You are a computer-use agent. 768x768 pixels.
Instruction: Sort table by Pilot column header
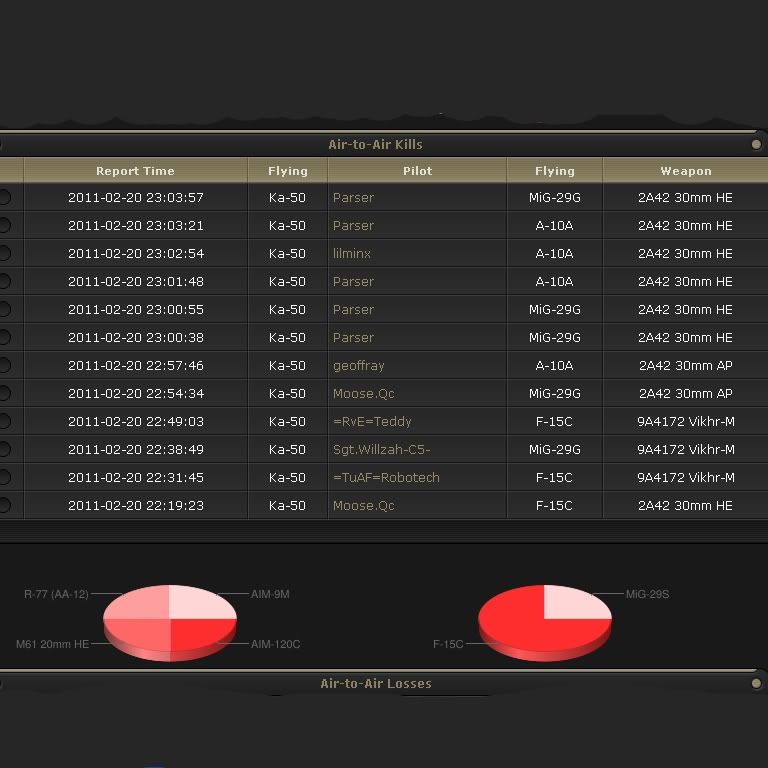pyautogui.click(x=417, y=171)
